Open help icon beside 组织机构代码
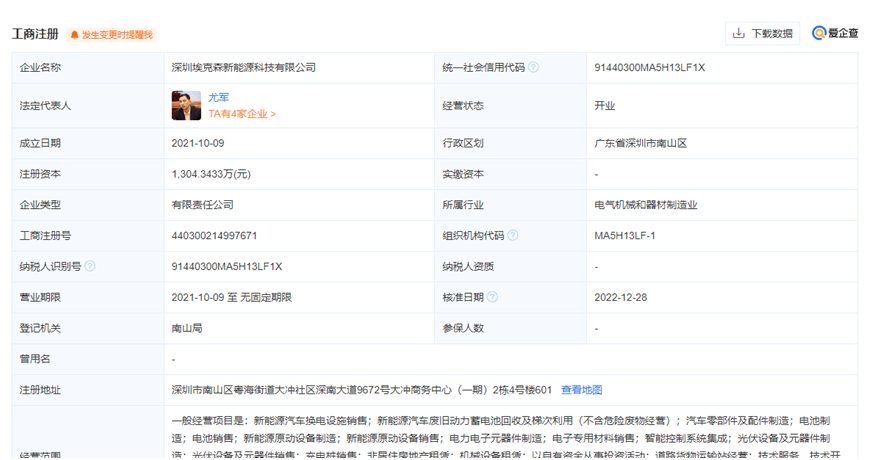The width and height of the screenshot is (869, 460). (513, 236)
